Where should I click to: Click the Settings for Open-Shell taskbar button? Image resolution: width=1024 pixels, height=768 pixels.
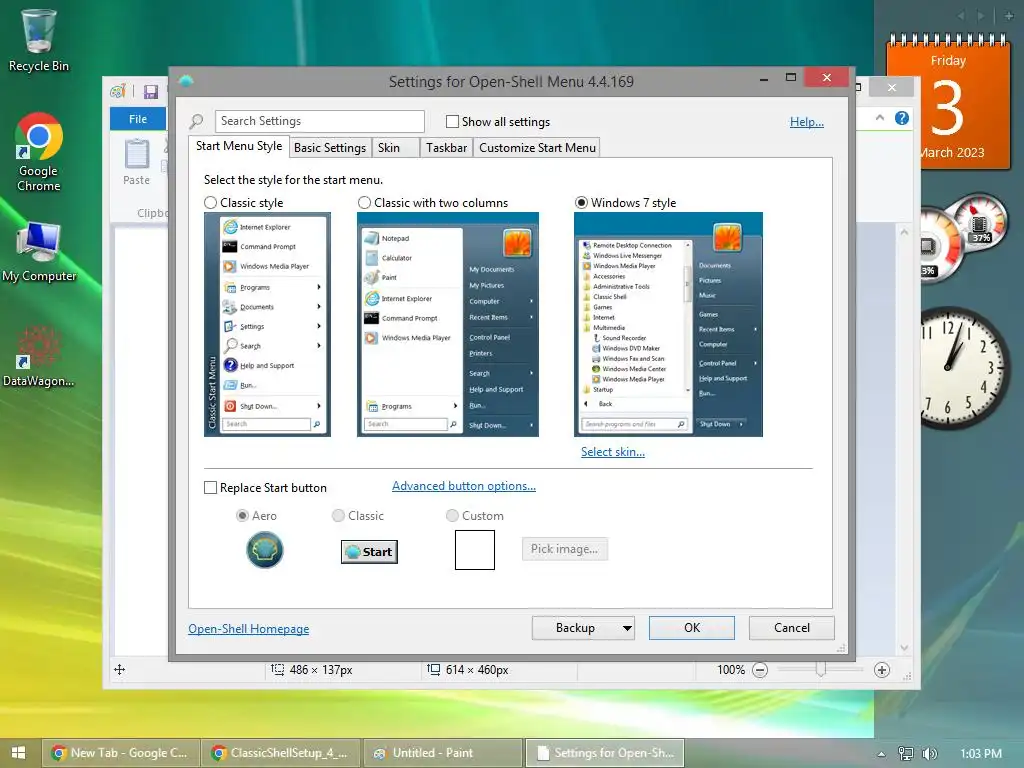(x=605, y=753)
